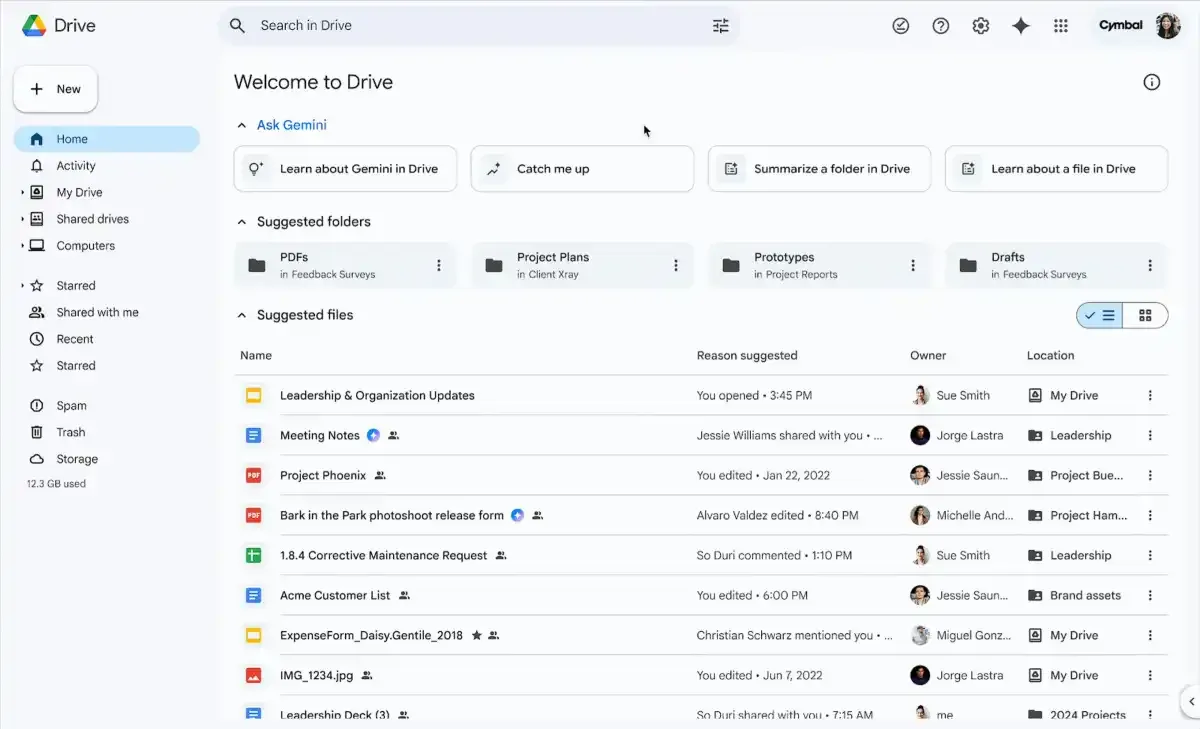Expand the My Drive tree arrow
The width and height of the screenshot is (1200, 729).
click(x=22, y=192)
